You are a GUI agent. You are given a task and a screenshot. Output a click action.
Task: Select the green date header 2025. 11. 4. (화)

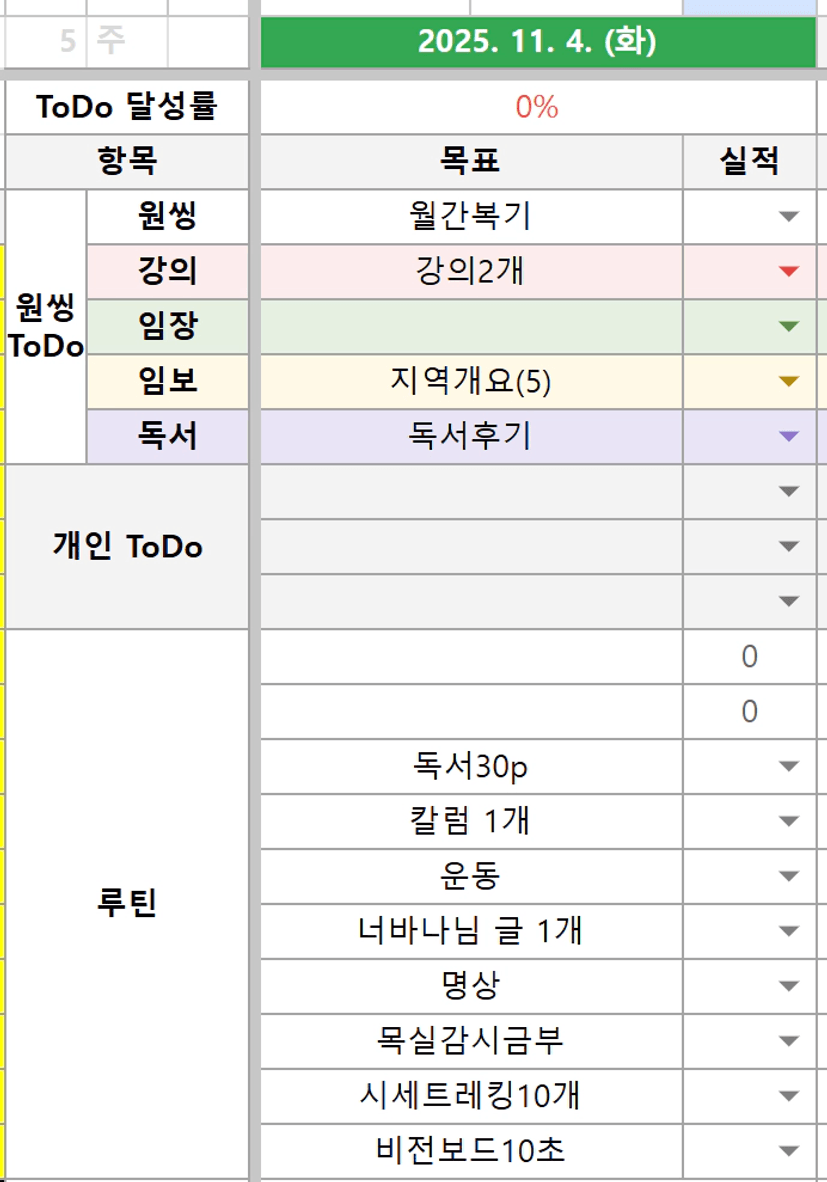pyautogui.click(x=537, y=43)
